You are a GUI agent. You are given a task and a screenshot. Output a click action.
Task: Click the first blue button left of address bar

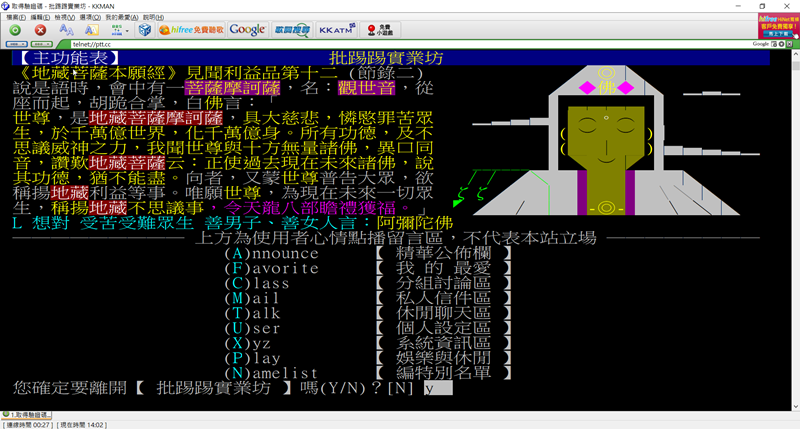coord(16,44)
